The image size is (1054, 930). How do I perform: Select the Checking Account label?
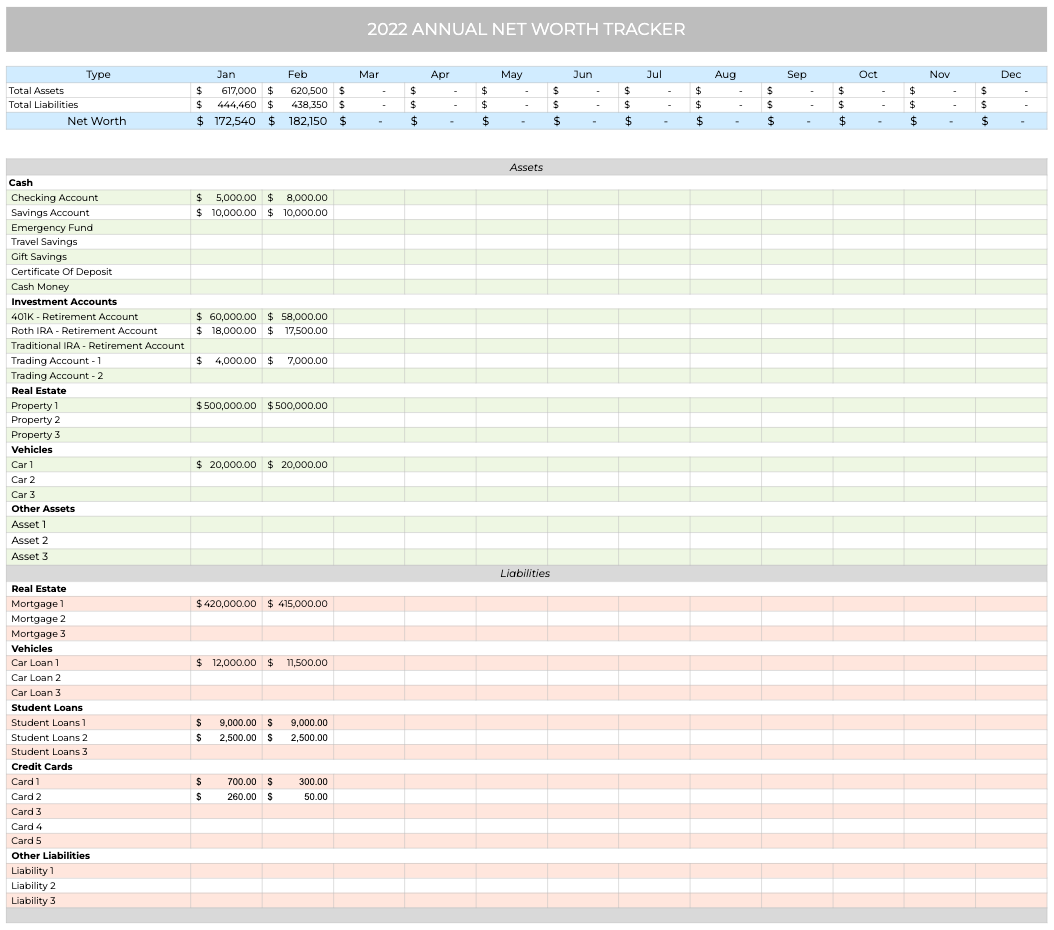[x=54, y=198]
